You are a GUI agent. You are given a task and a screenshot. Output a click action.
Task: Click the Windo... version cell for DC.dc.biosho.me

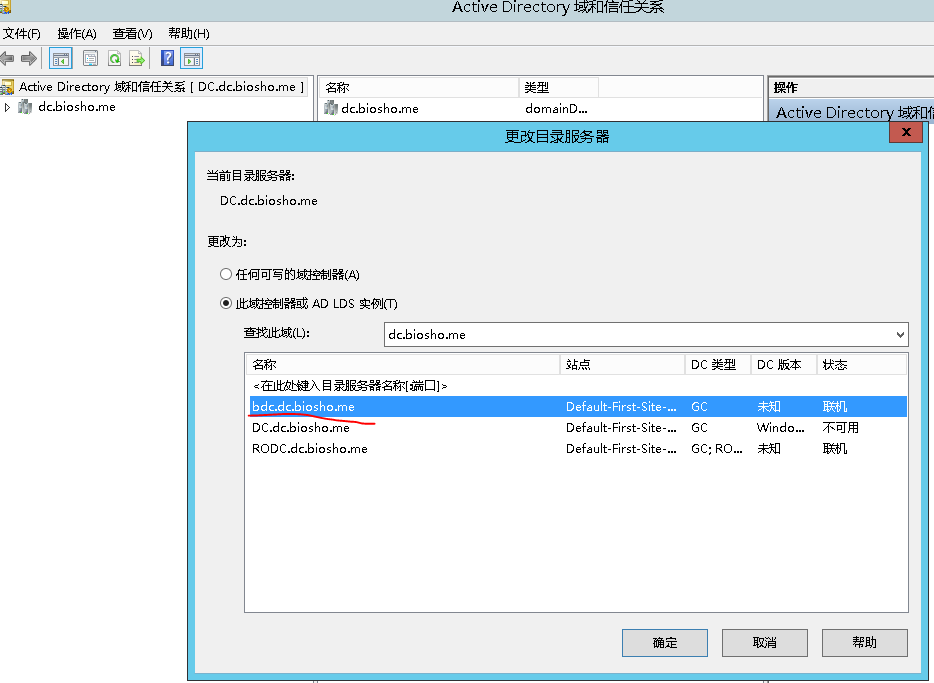pos(780,428)
